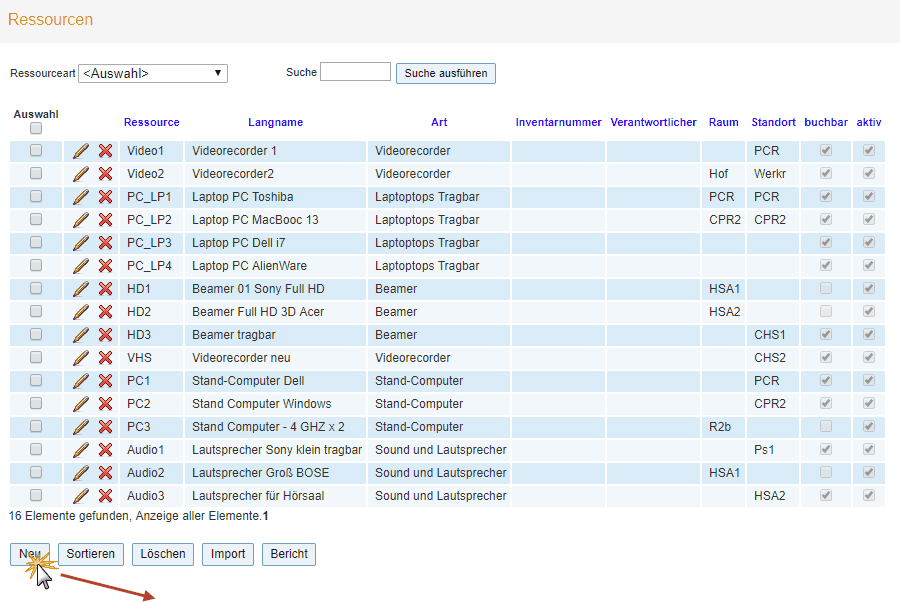The image size is (900, 602).
Task: Edit the Video1 resource with pencil icon
Action: 81,151
